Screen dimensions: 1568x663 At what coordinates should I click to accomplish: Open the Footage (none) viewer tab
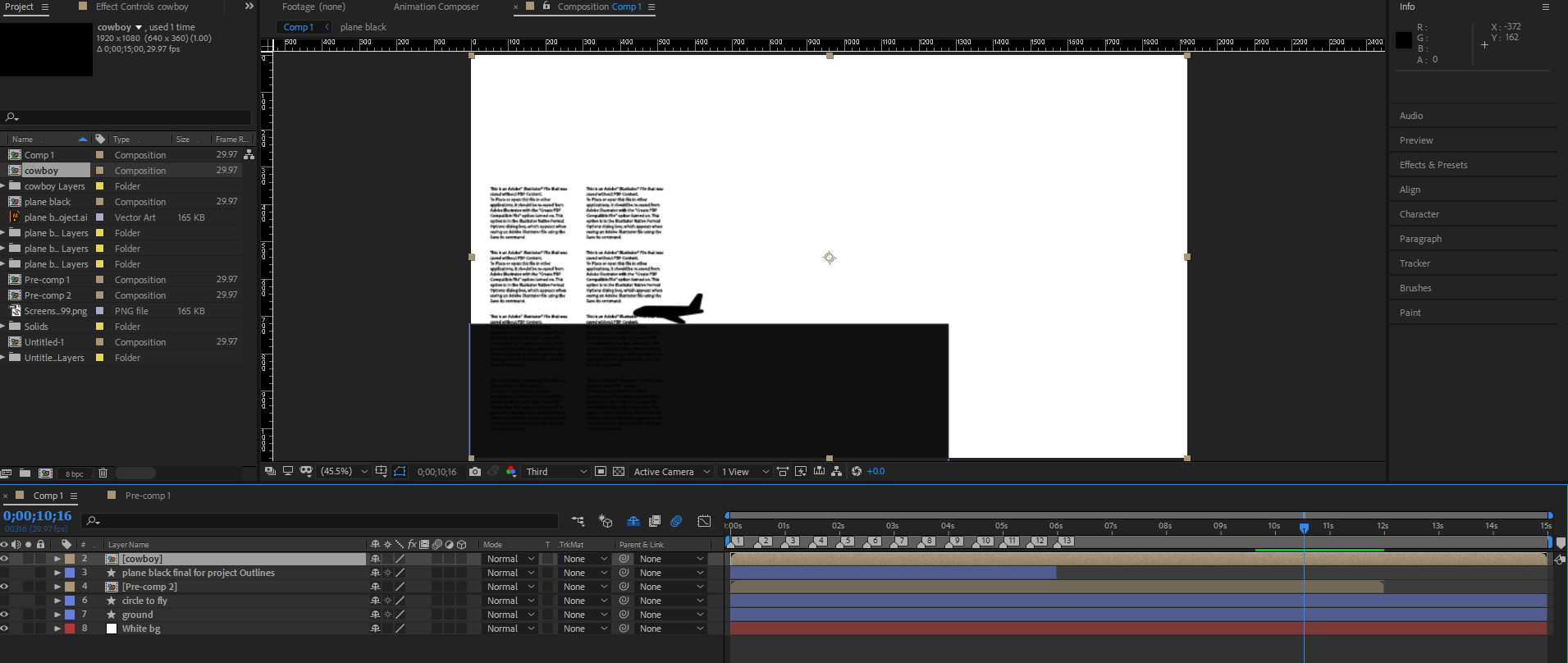[x=313, y=7]
